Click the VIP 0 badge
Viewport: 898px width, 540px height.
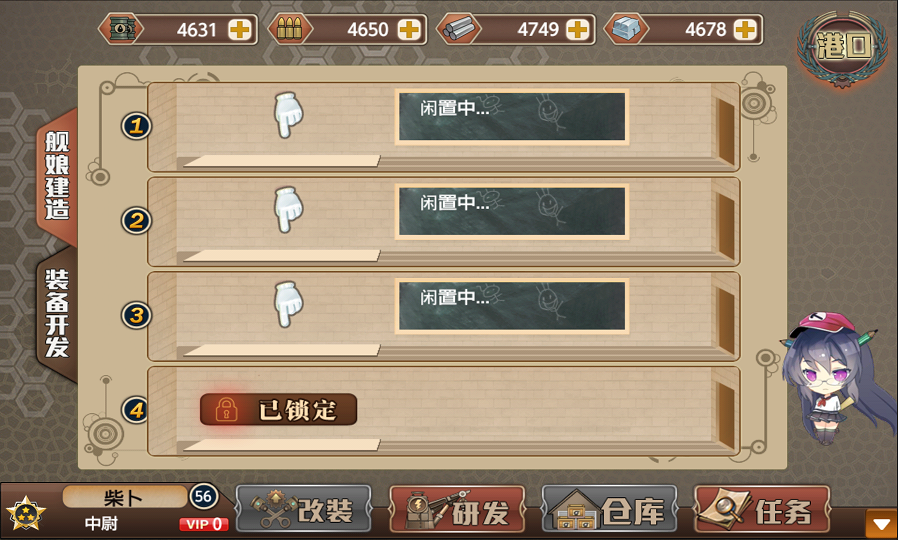204,524
